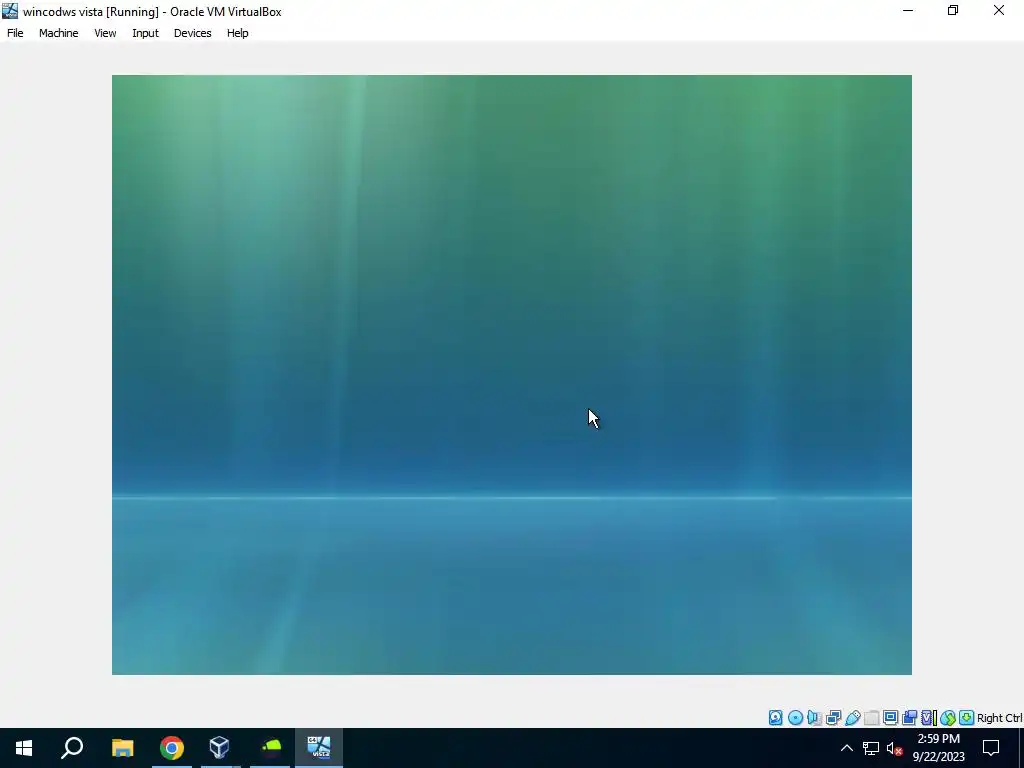The height and width of the screenshot is (768, 1024).
Task: Open File Explorer from the taskbar
Action: point(122,748)
